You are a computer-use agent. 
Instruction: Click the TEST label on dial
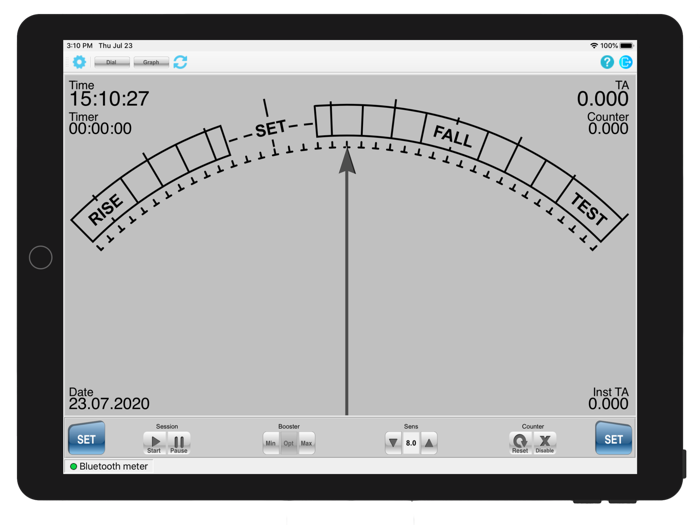tap(589, 208)
